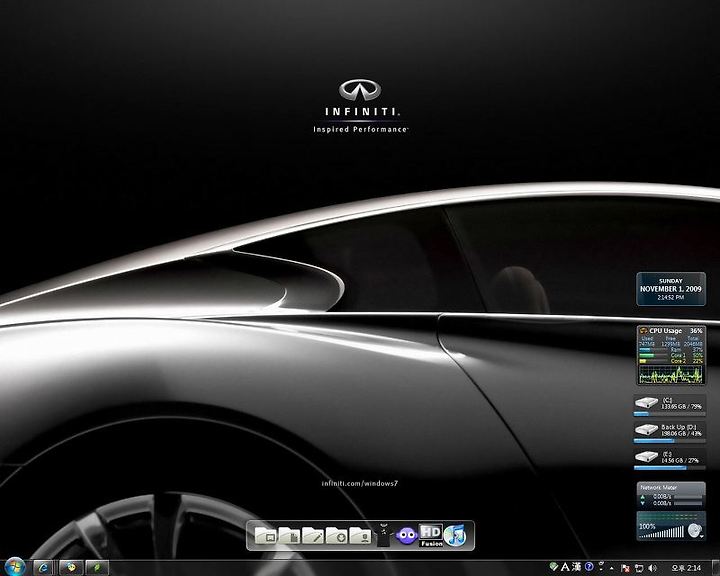The width and height of the screenshot is (720, 576).
Task: Launch the purple googly-eyed face app
Action: (406, 536)
